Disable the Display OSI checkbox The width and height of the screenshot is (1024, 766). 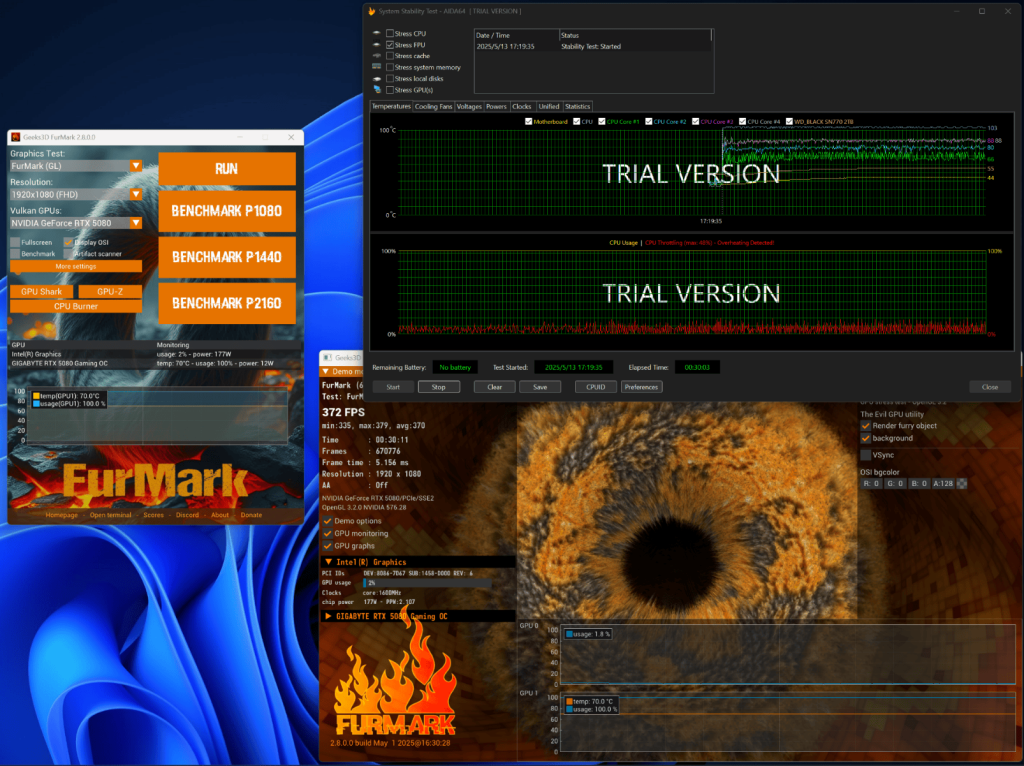[x=68, y=242]
